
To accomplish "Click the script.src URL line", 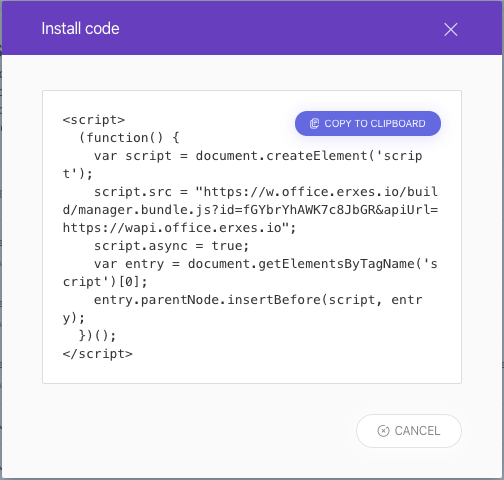I will [x=266, y=192].
